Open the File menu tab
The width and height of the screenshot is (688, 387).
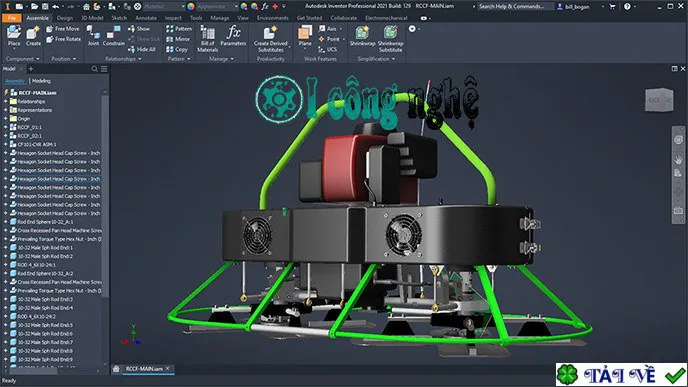[12, 18]
